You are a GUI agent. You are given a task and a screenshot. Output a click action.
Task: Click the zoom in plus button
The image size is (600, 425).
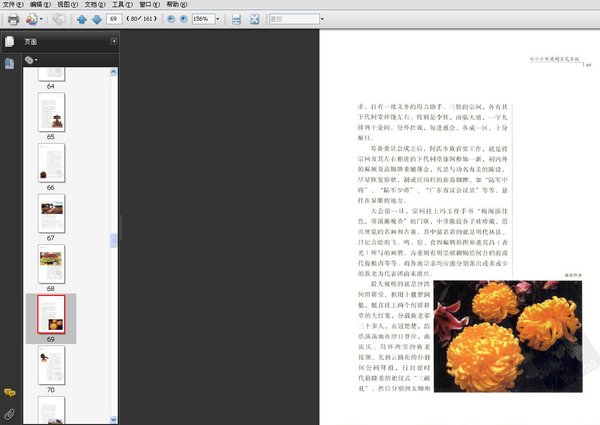(184, 19)
